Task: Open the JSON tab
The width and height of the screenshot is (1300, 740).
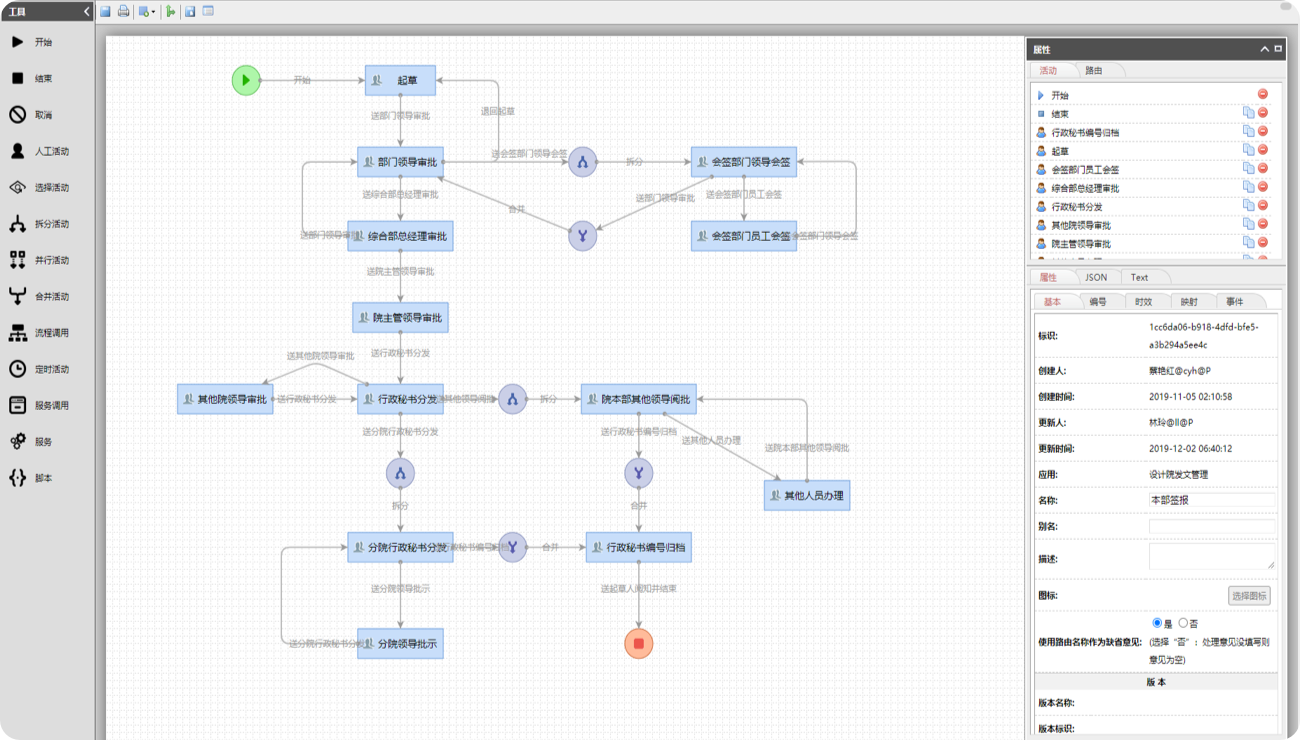Action: coord(1096,277)
